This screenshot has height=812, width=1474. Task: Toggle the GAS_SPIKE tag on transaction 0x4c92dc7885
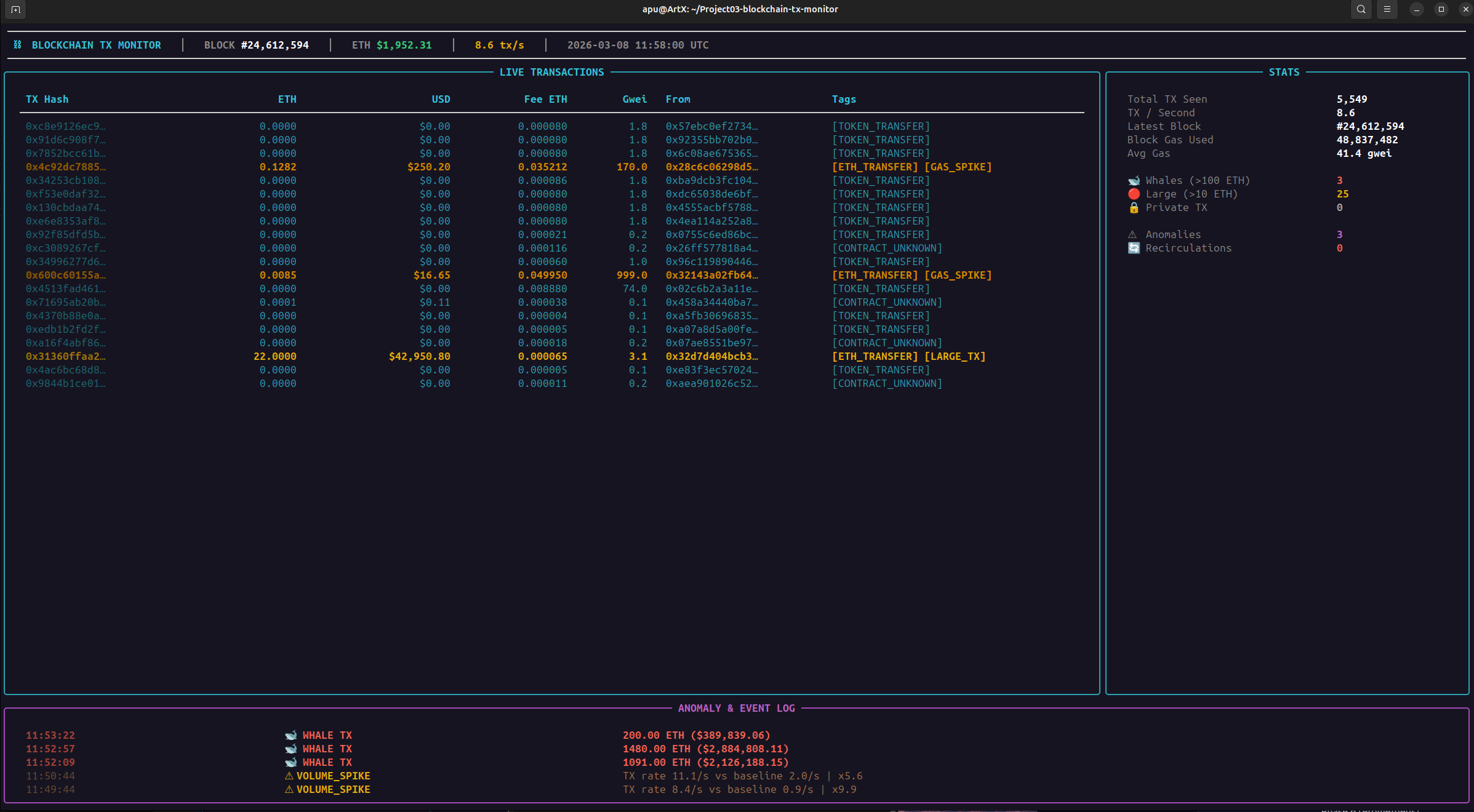958,167
